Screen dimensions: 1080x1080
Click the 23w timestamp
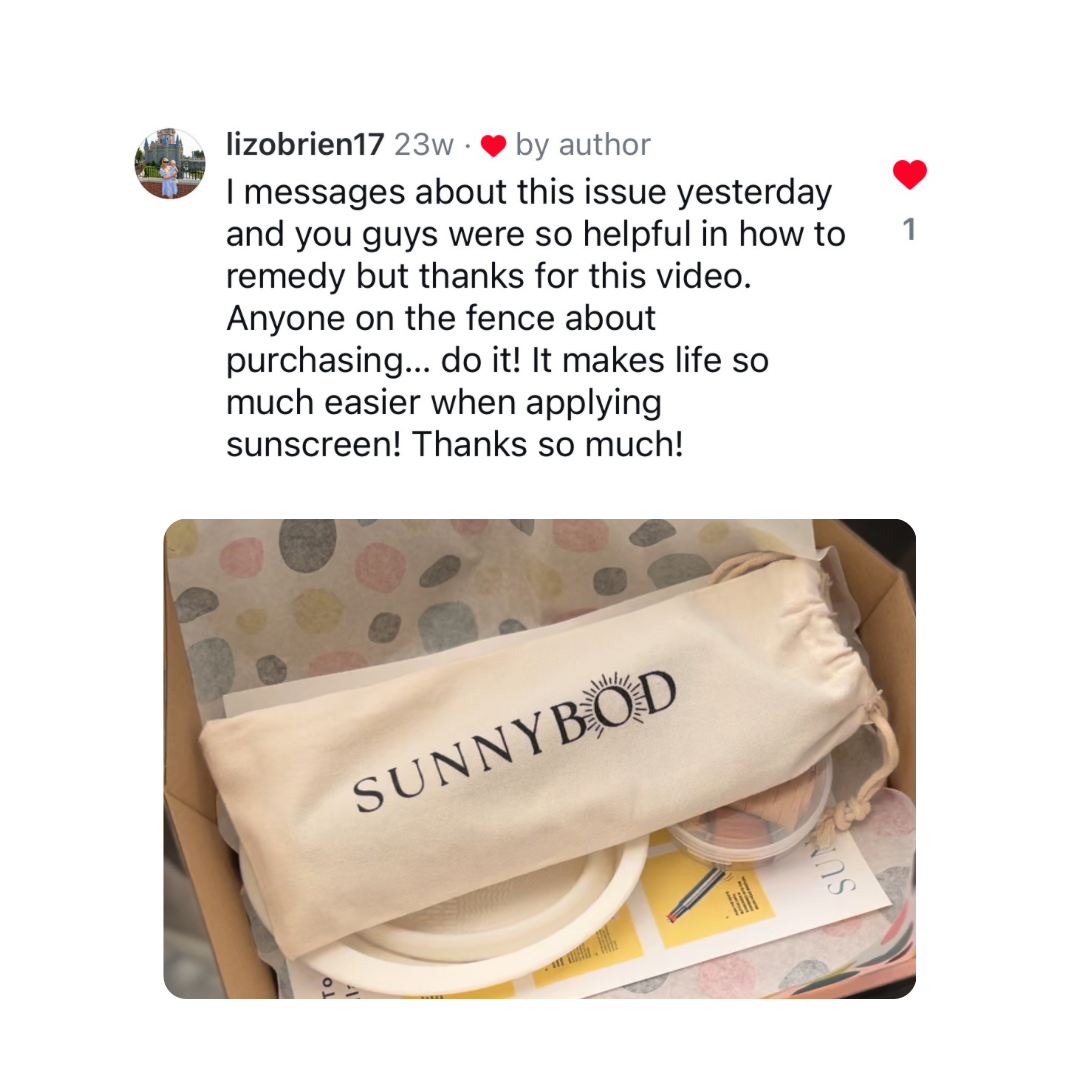tap(424, 145)
